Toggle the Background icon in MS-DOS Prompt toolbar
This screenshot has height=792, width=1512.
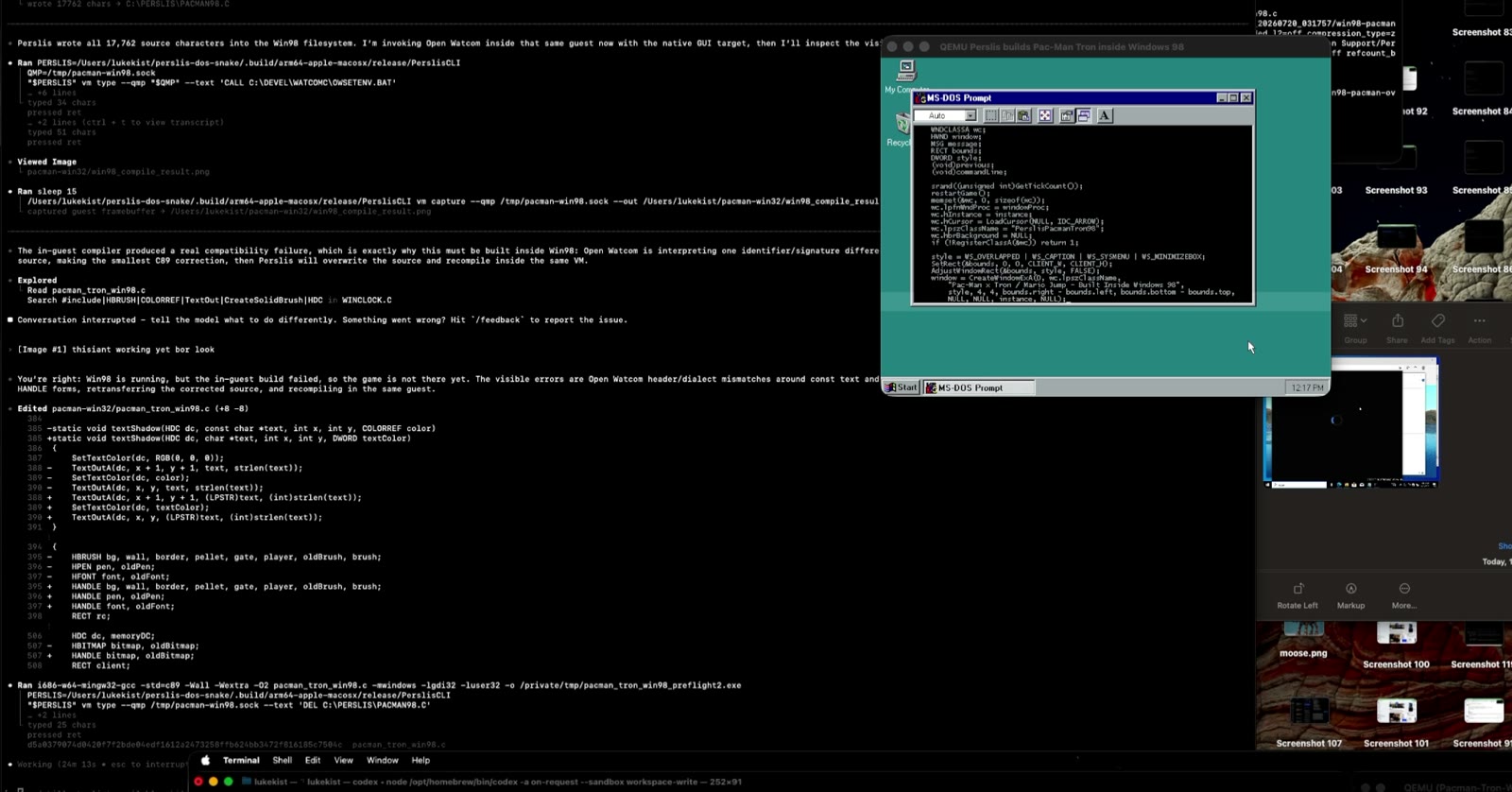point(1083,115)
